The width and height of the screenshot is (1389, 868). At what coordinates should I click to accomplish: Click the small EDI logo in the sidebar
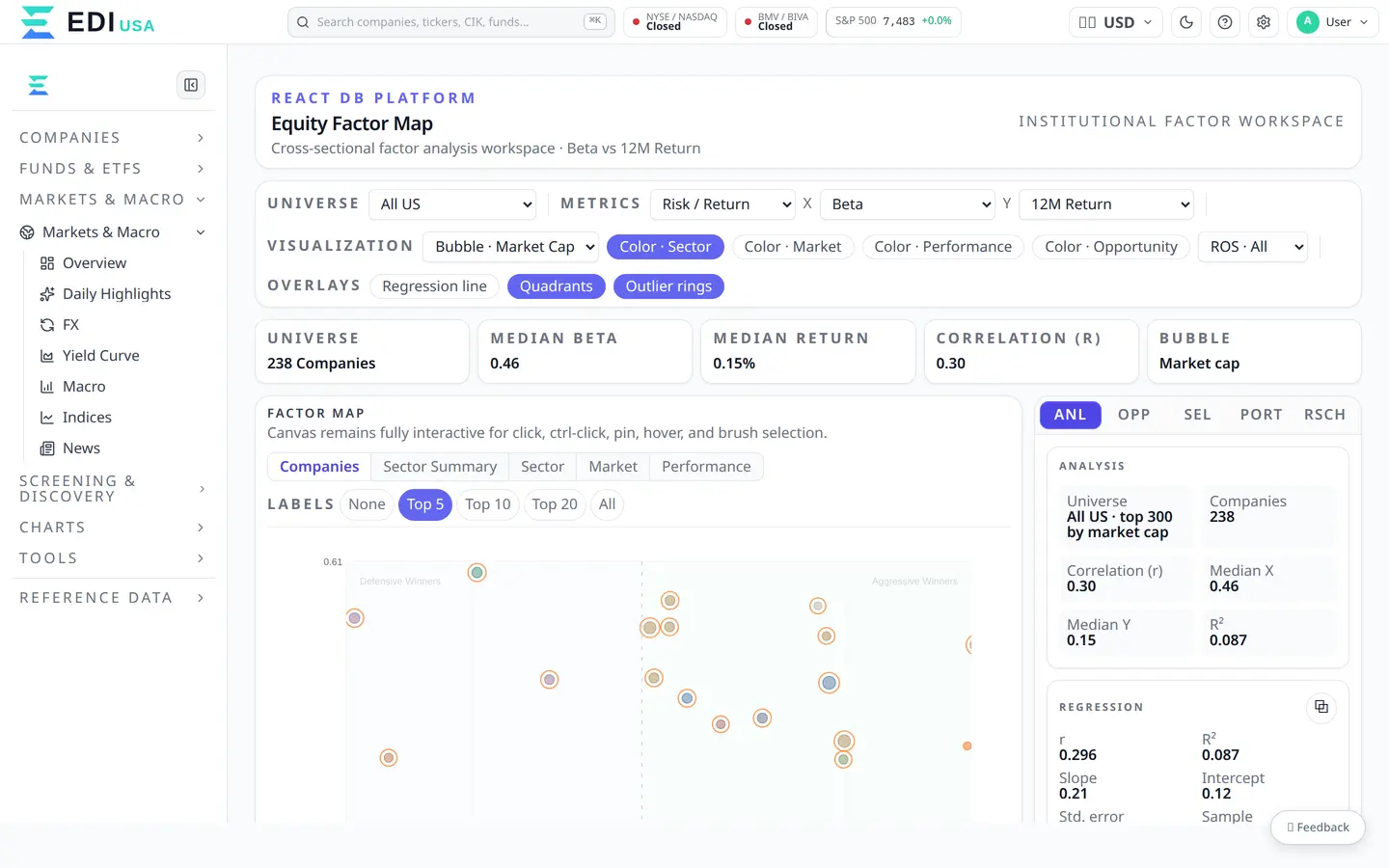(39, 85)
